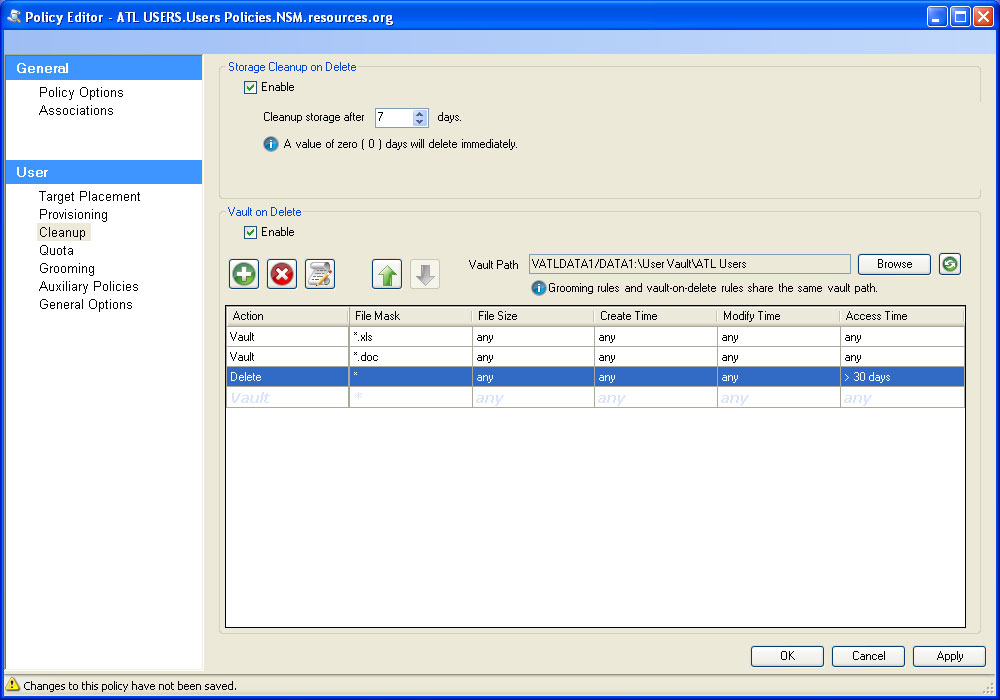1000x700 pixels.
Task: Click the Action column header
Action: [x=288, y=316]
